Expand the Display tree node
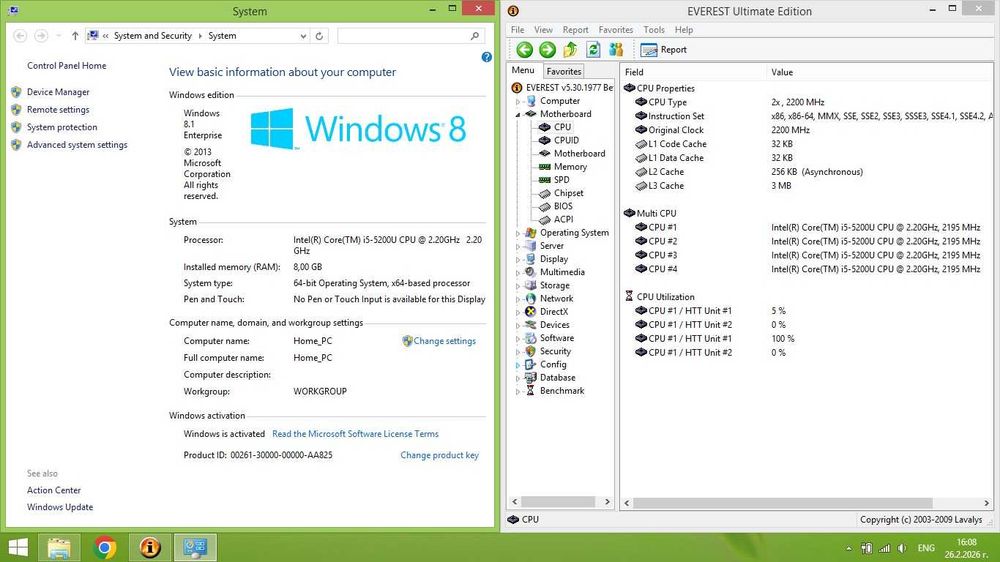The width and height of the screenshot is (1000, 562). tap(518, 260)
